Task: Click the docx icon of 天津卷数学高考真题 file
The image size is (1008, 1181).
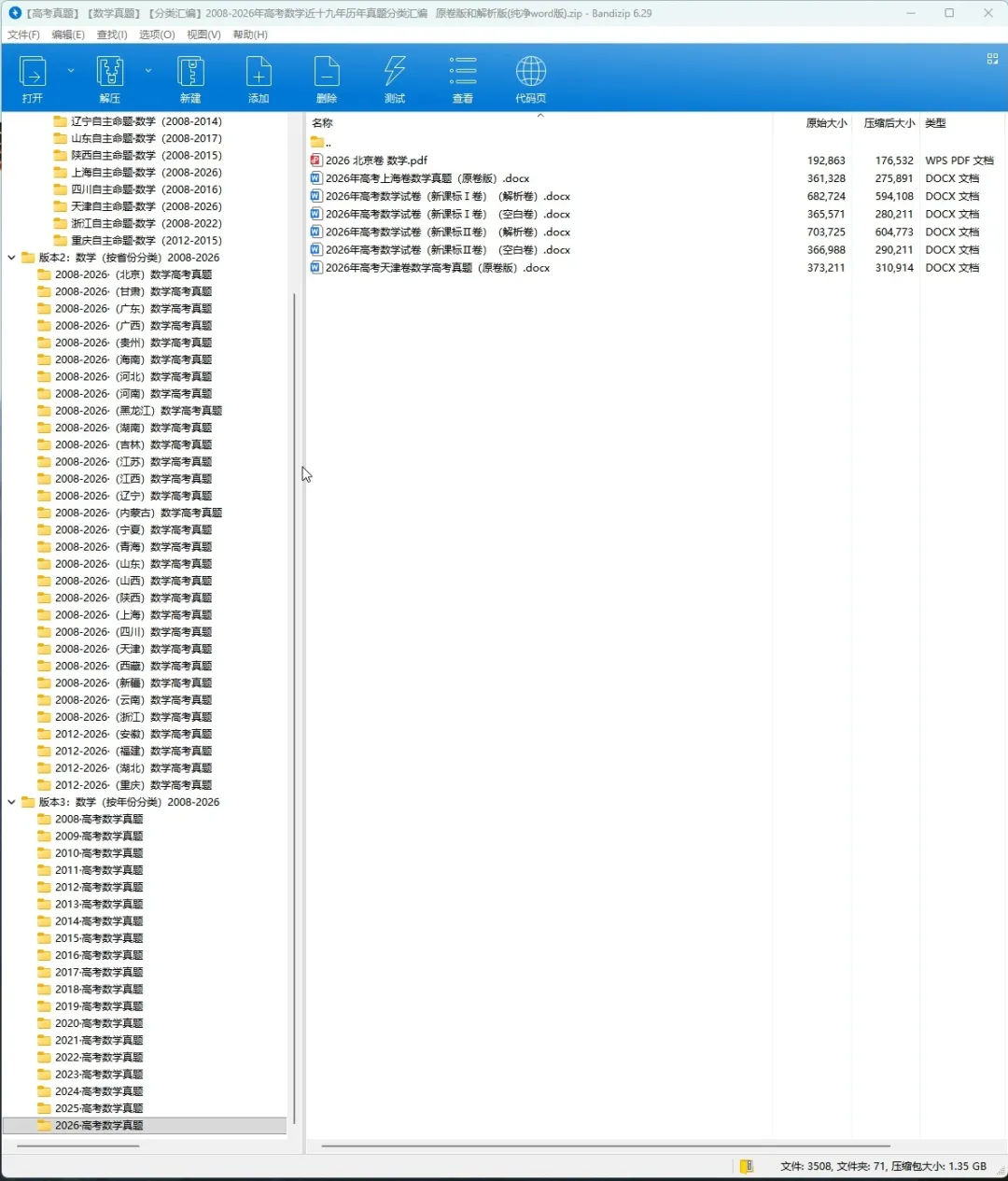Action: [x=316, y=268]
